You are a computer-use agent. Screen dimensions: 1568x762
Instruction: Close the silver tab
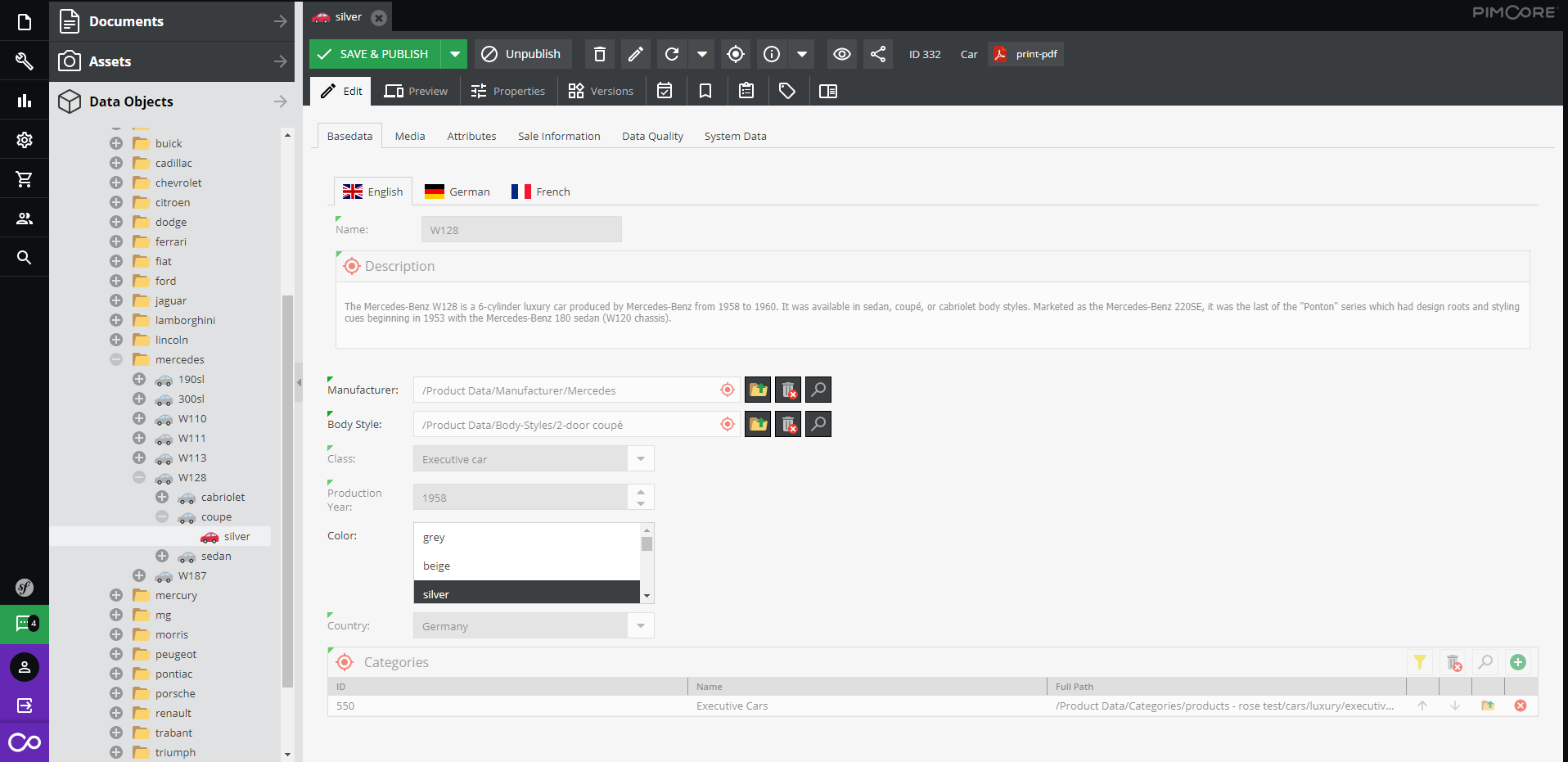tap(379, 17)
